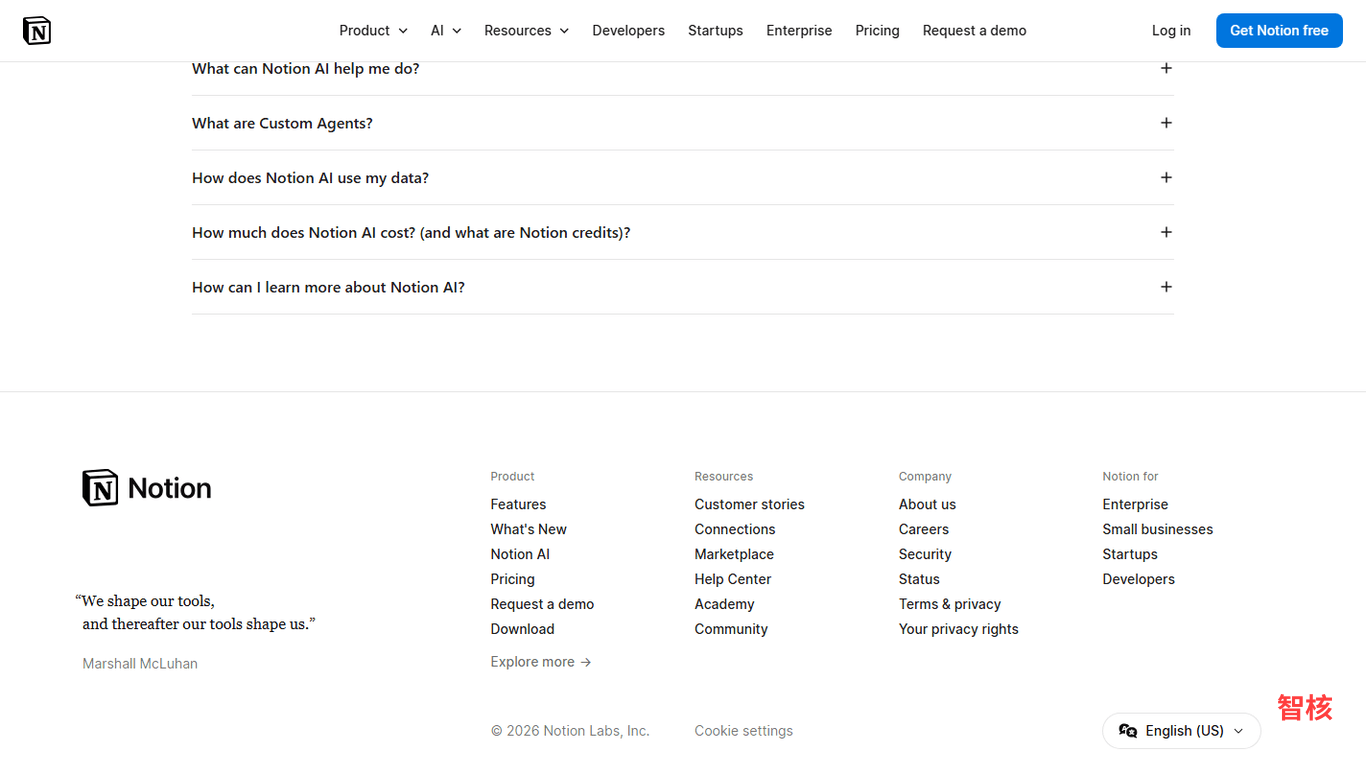Click Your privacy rights link
Screen dimensions: 1366x772
pos(958,630)
